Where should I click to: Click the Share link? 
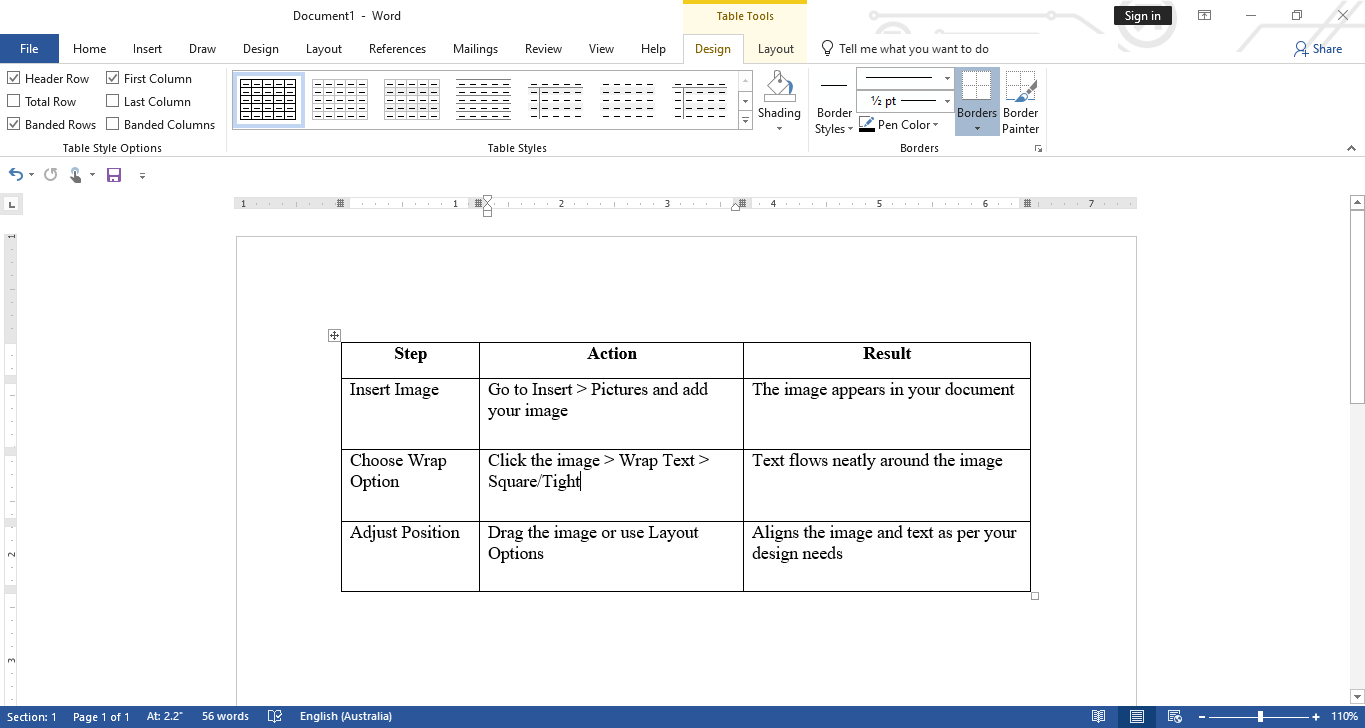(x=1318, y=48)
